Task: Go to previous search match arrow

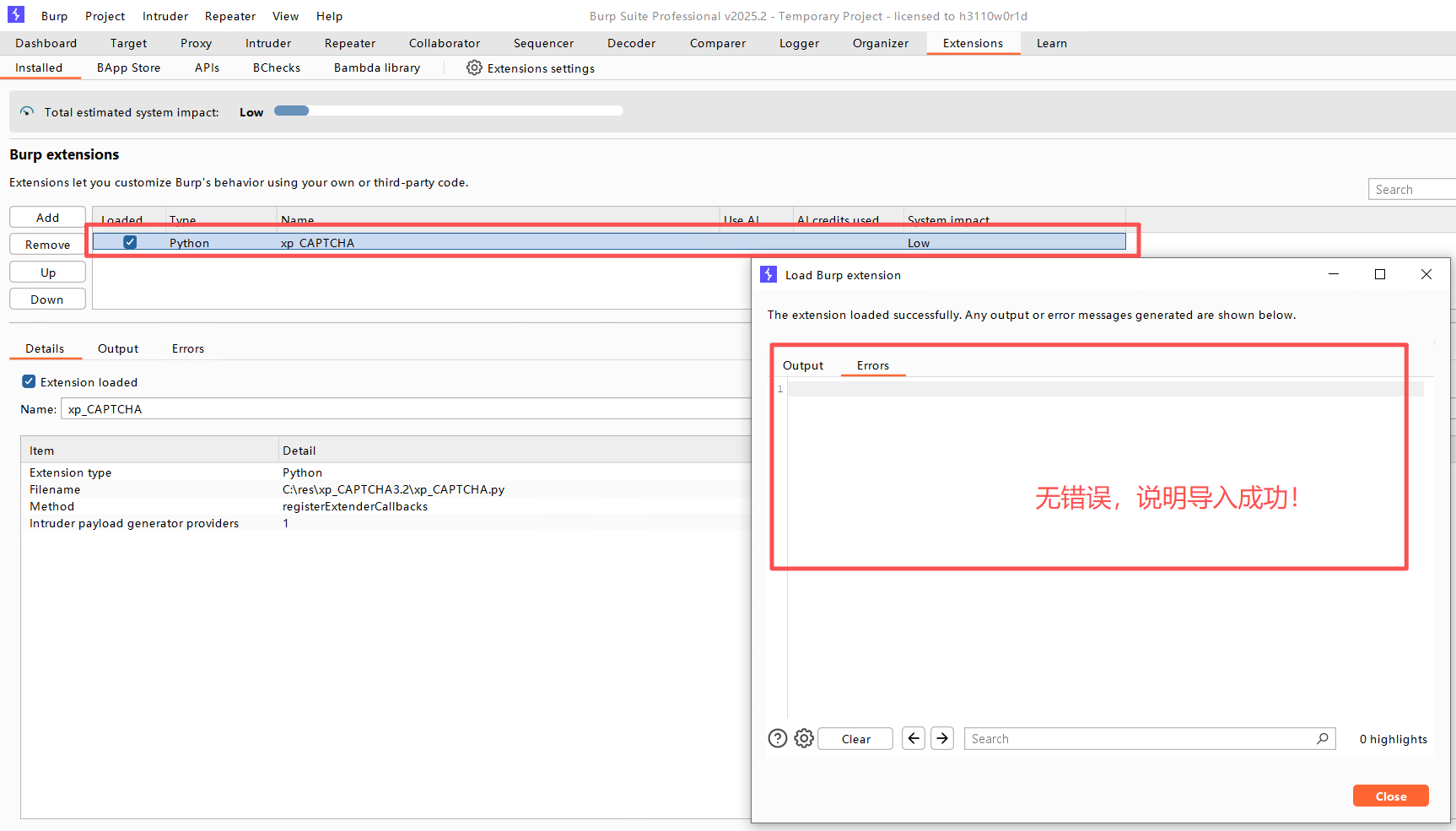Action: tap(914, 738)
